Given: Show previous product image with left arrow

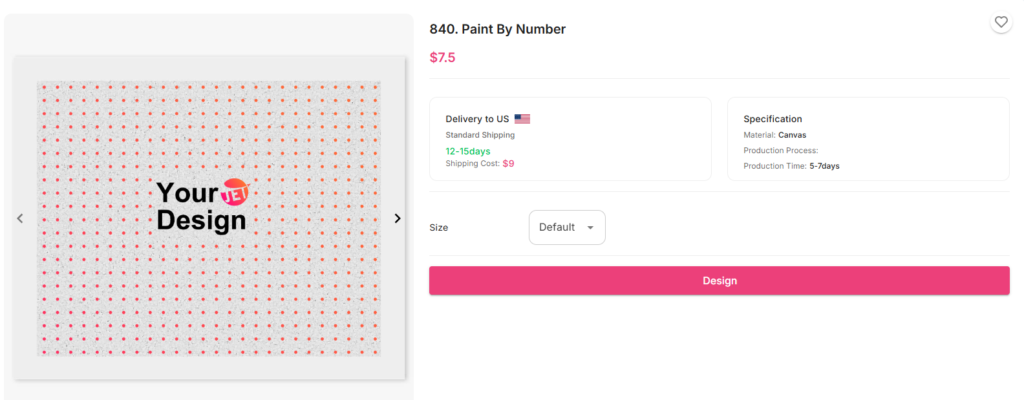Looking at the screenshot, I should (x=20, y=218).
